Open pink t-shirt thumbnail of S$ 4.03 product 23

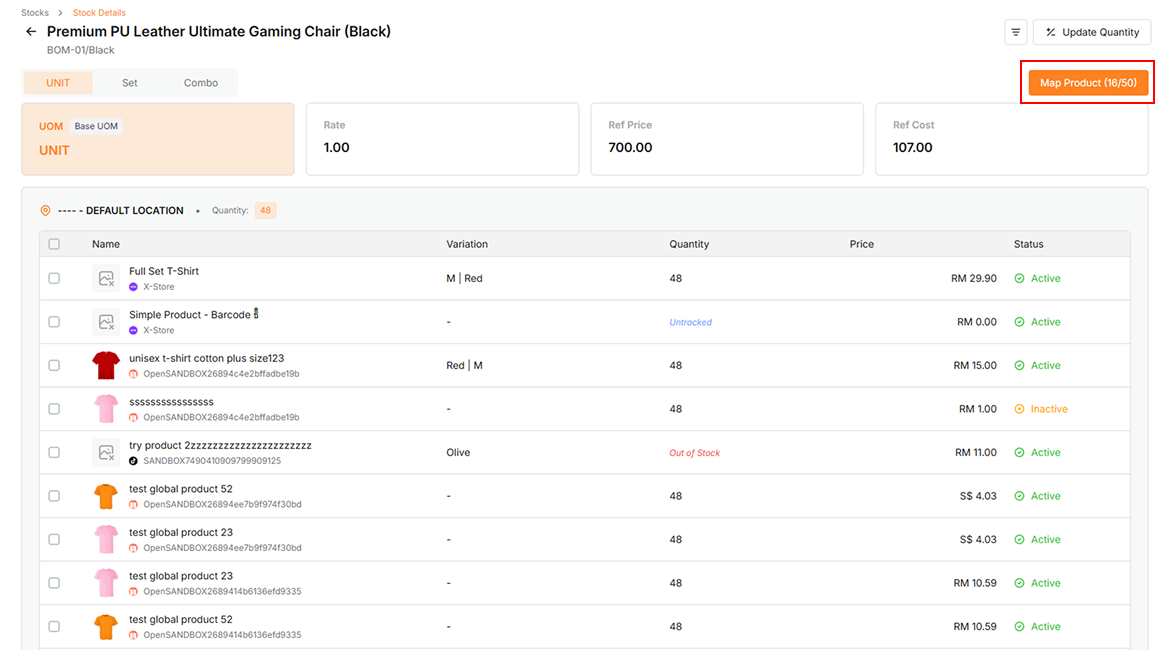106,539
